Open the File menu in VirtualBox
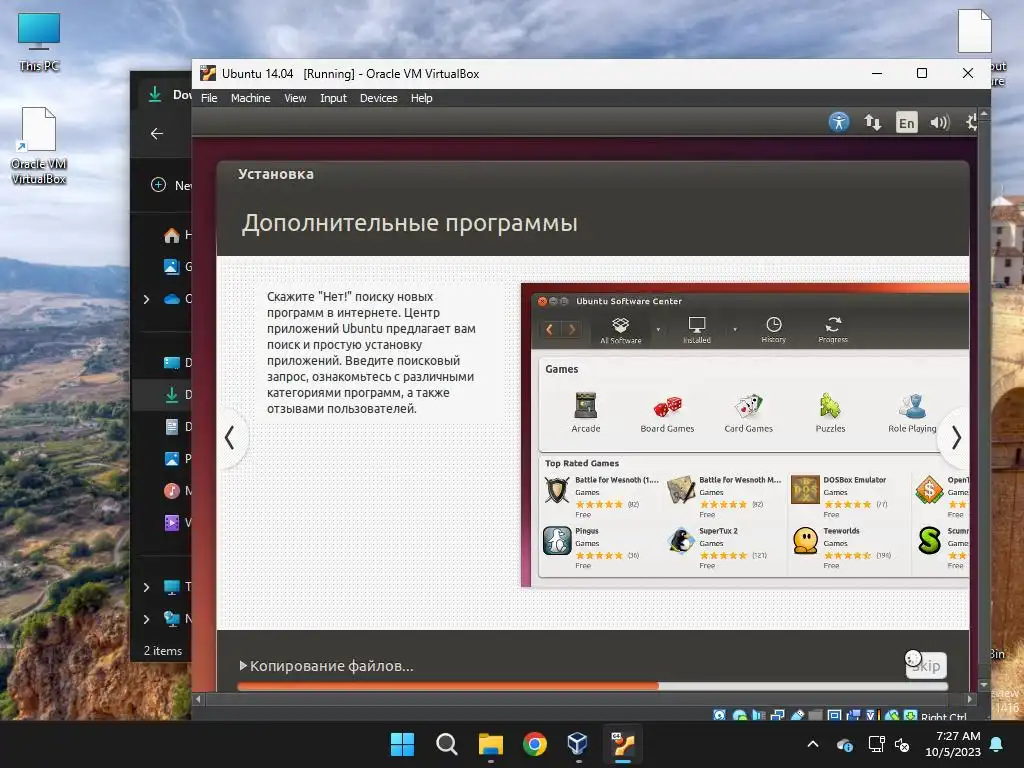1024x768 pixels. tap(209, 98)
